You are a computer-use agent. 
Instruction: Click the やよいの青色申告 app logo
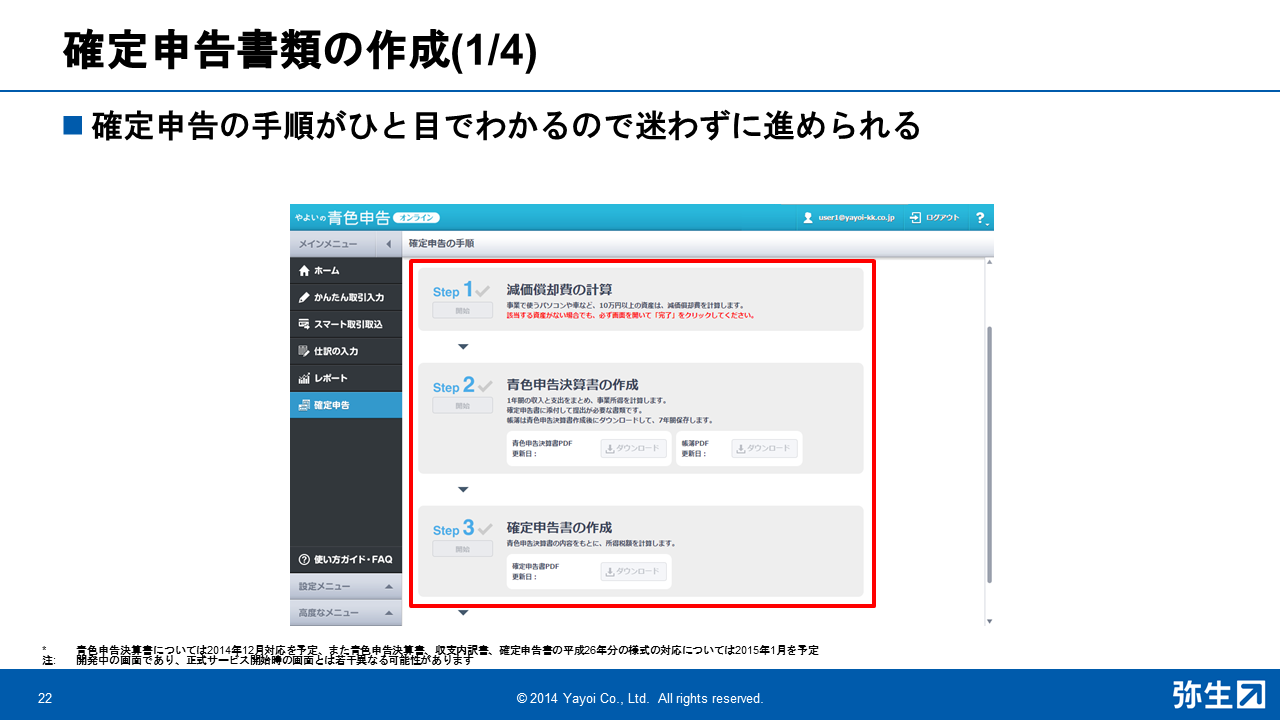point(341,217)
